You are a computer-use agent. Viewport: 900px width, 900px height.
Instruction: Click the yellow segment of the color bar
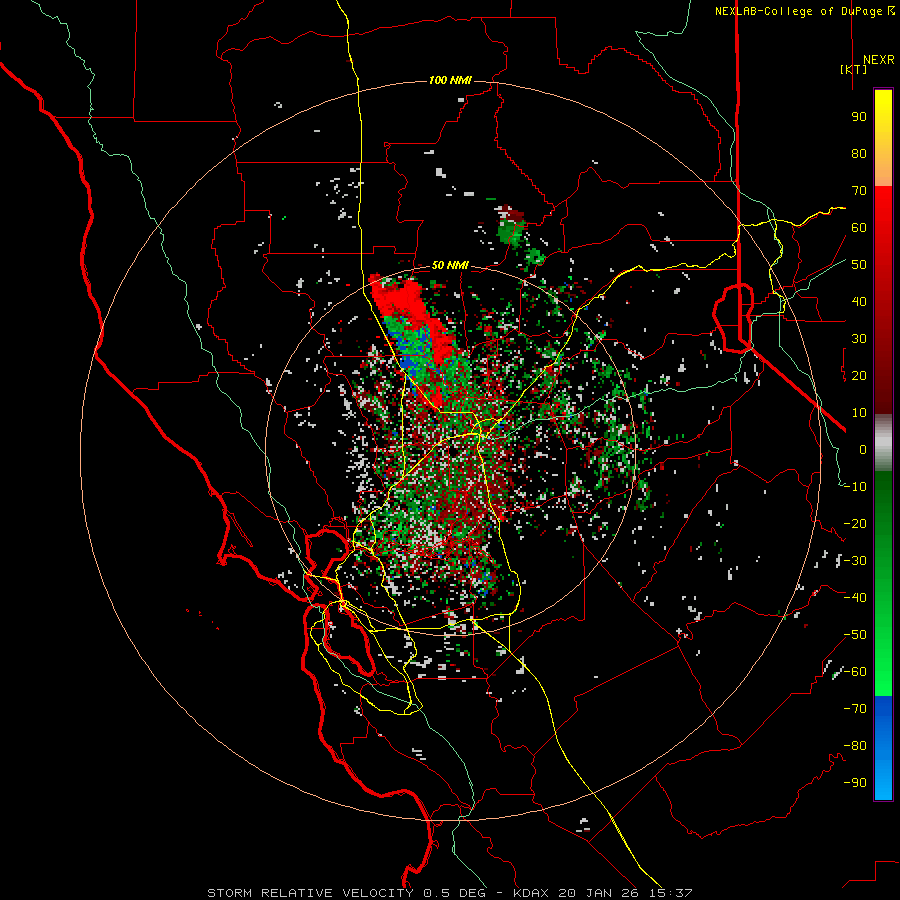pyautogui.click(x=883, y=138)
